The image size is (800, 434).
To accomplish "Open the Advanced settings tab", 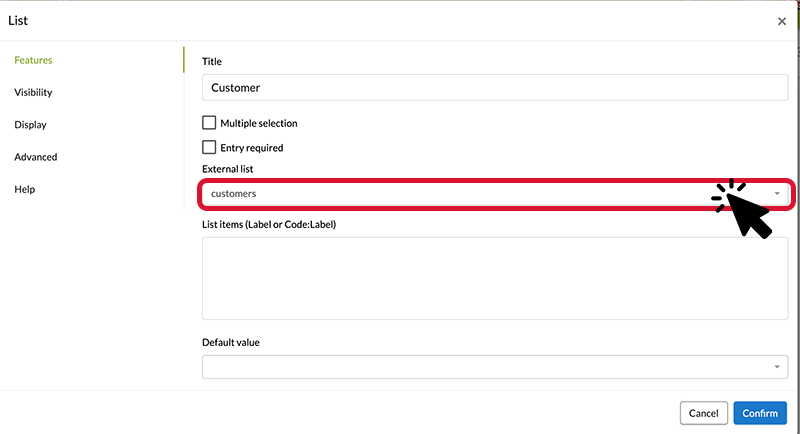I will [36, 157].
